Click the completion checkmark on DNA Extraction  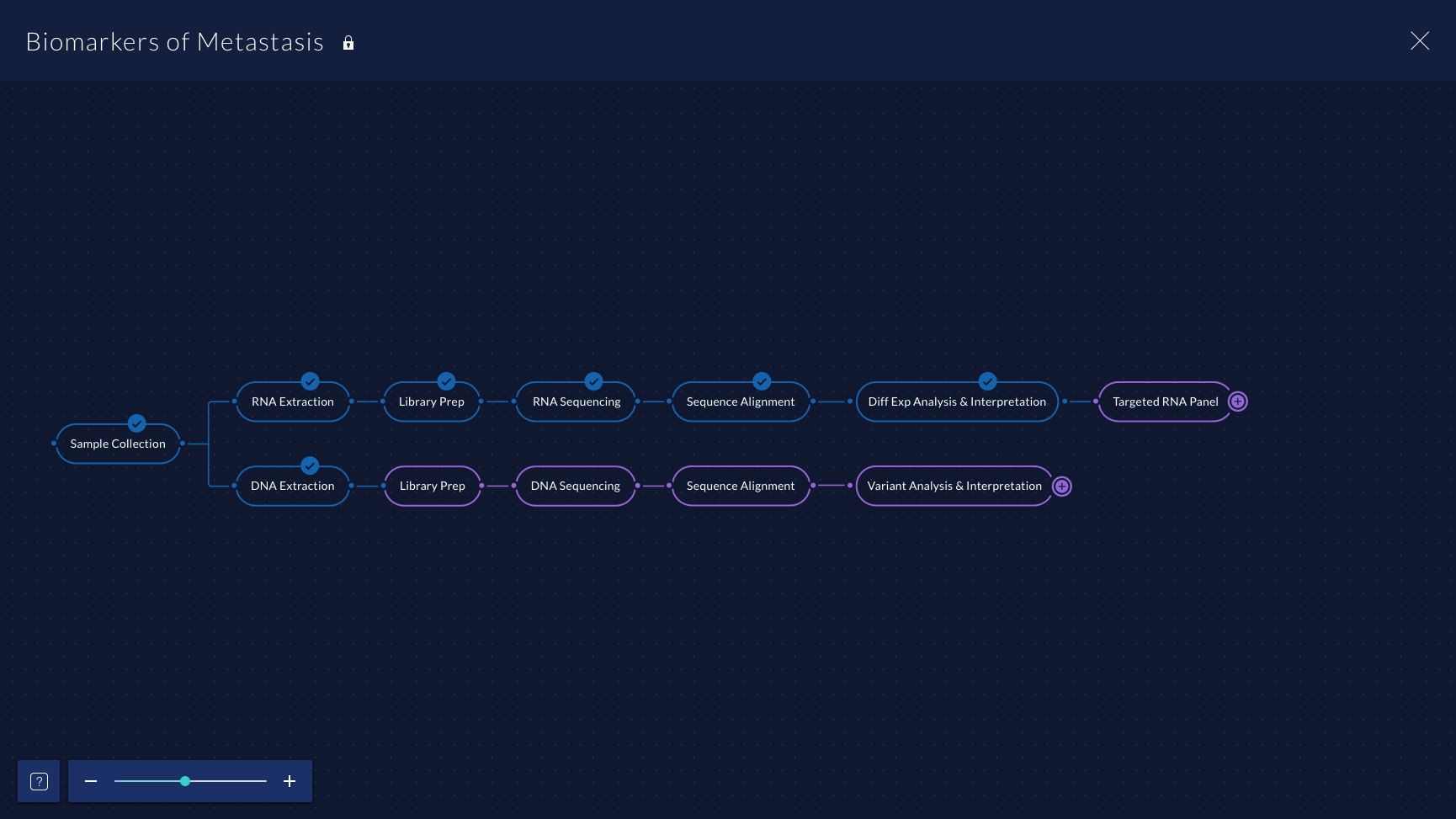(x=310, y=465)
